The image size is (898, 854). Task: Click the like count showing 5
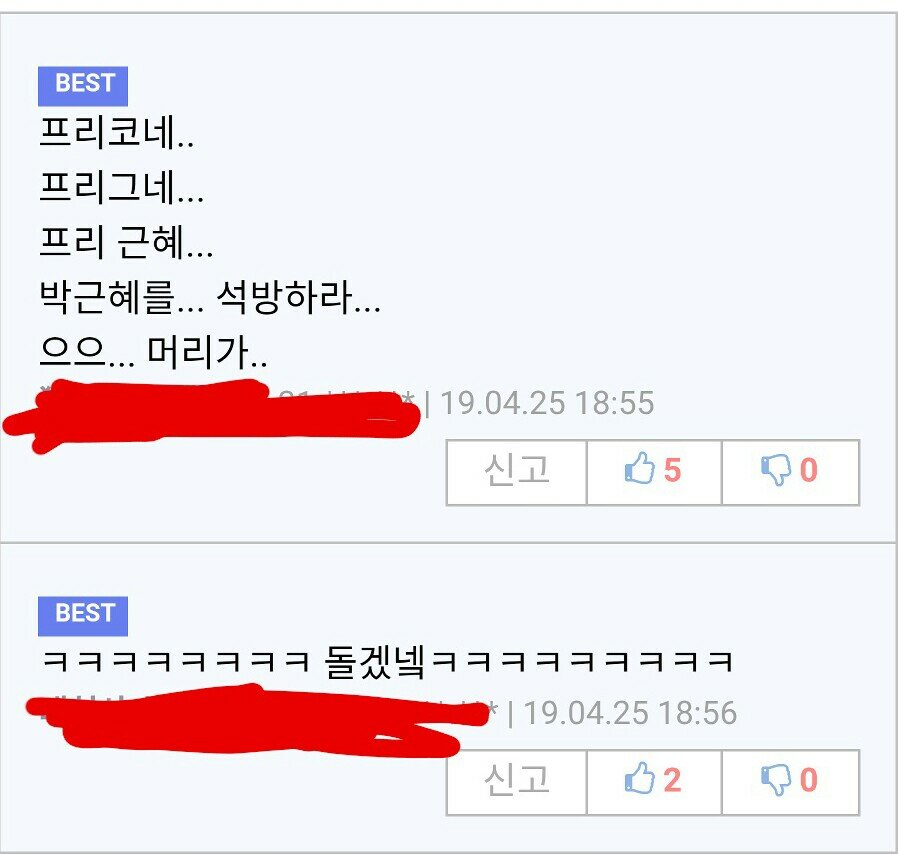672,470
